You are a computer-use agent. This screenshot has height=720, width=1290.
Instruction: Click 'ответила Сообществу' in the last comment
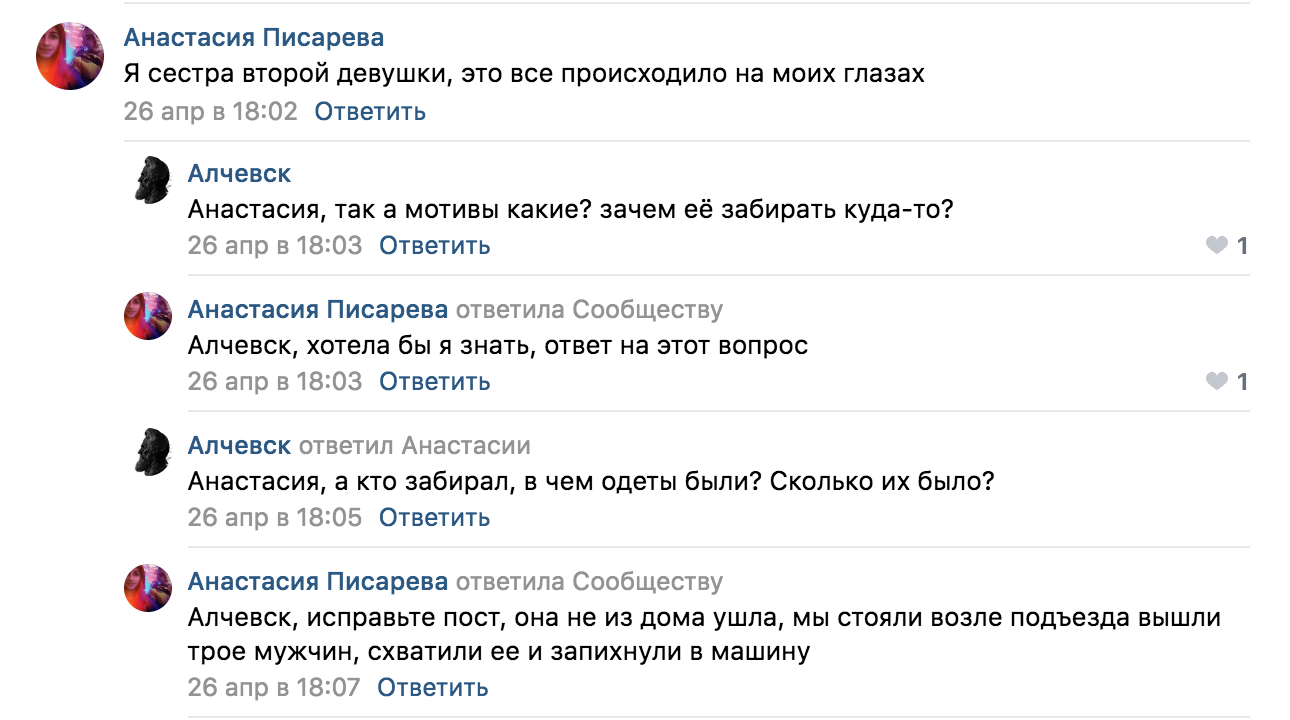589,581
